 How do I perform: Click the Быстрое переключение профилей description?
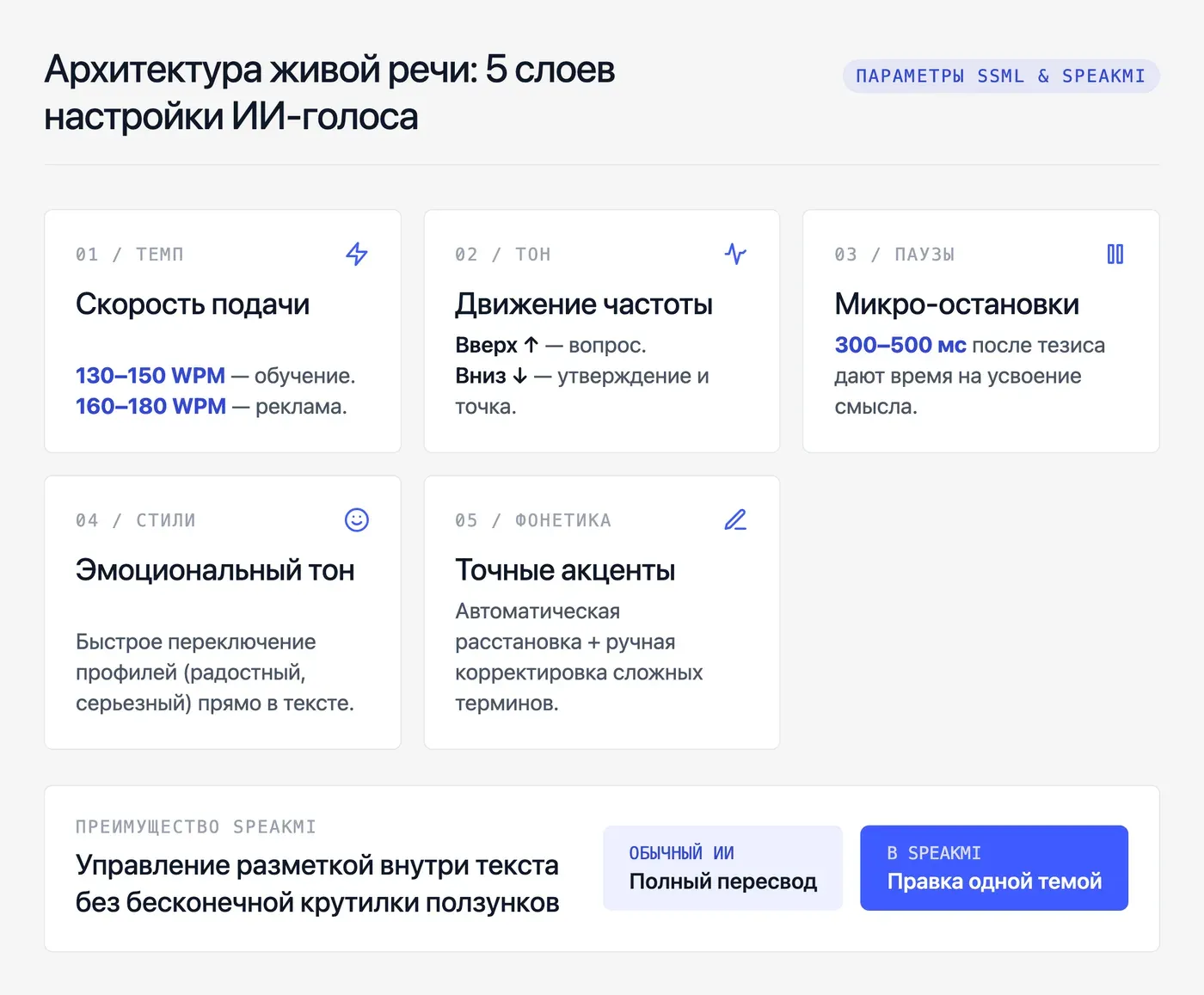point(215,673)
